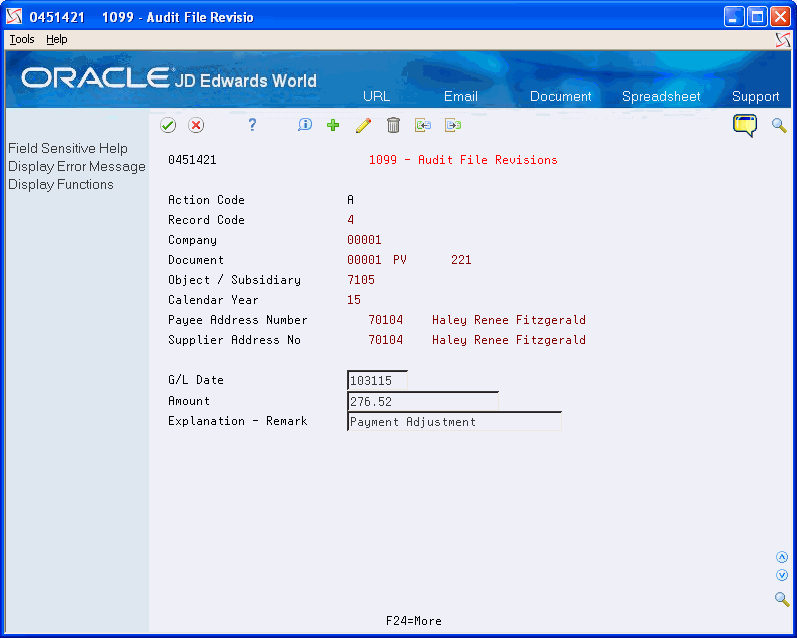The height and width of the screenshot is (638, 797).
Task: Click the Record Code value 4
Action: click(350, 220)
